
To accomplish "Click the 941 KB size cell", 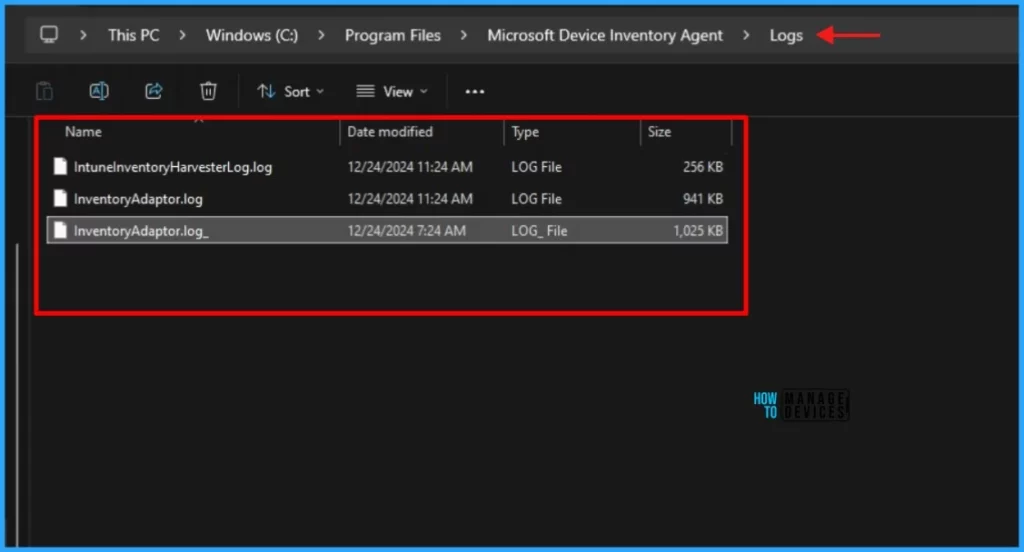I will coord(703,199).
